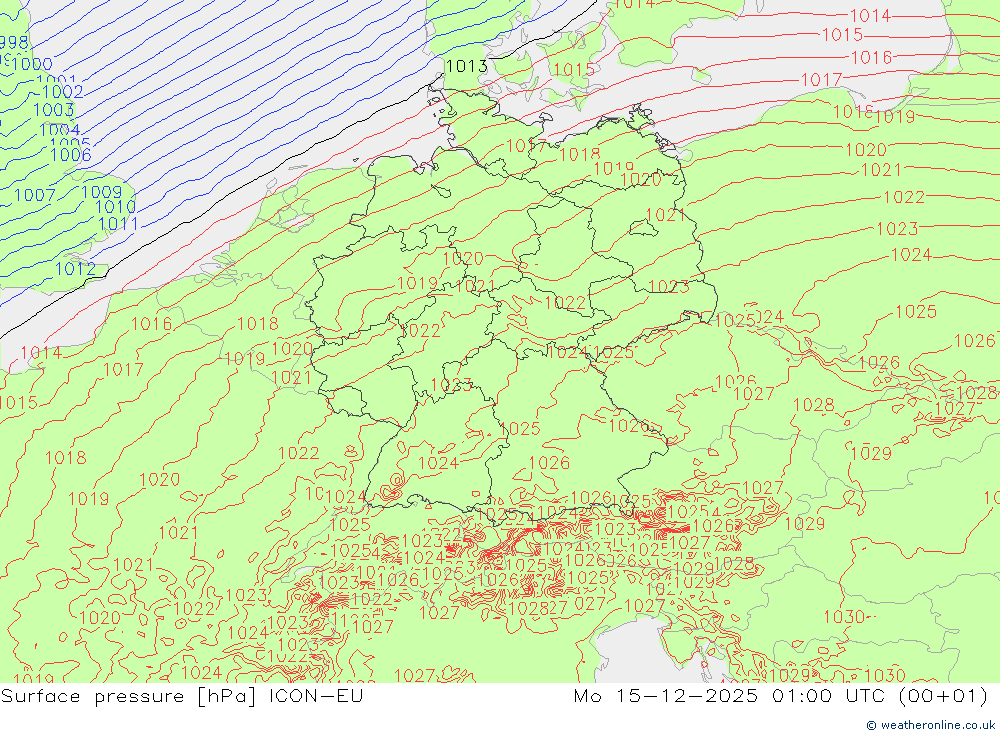Viewport: 1000px width, 733px height.
Task: Click the blue '1004' isobar label
Action: (x=59, y=130)
